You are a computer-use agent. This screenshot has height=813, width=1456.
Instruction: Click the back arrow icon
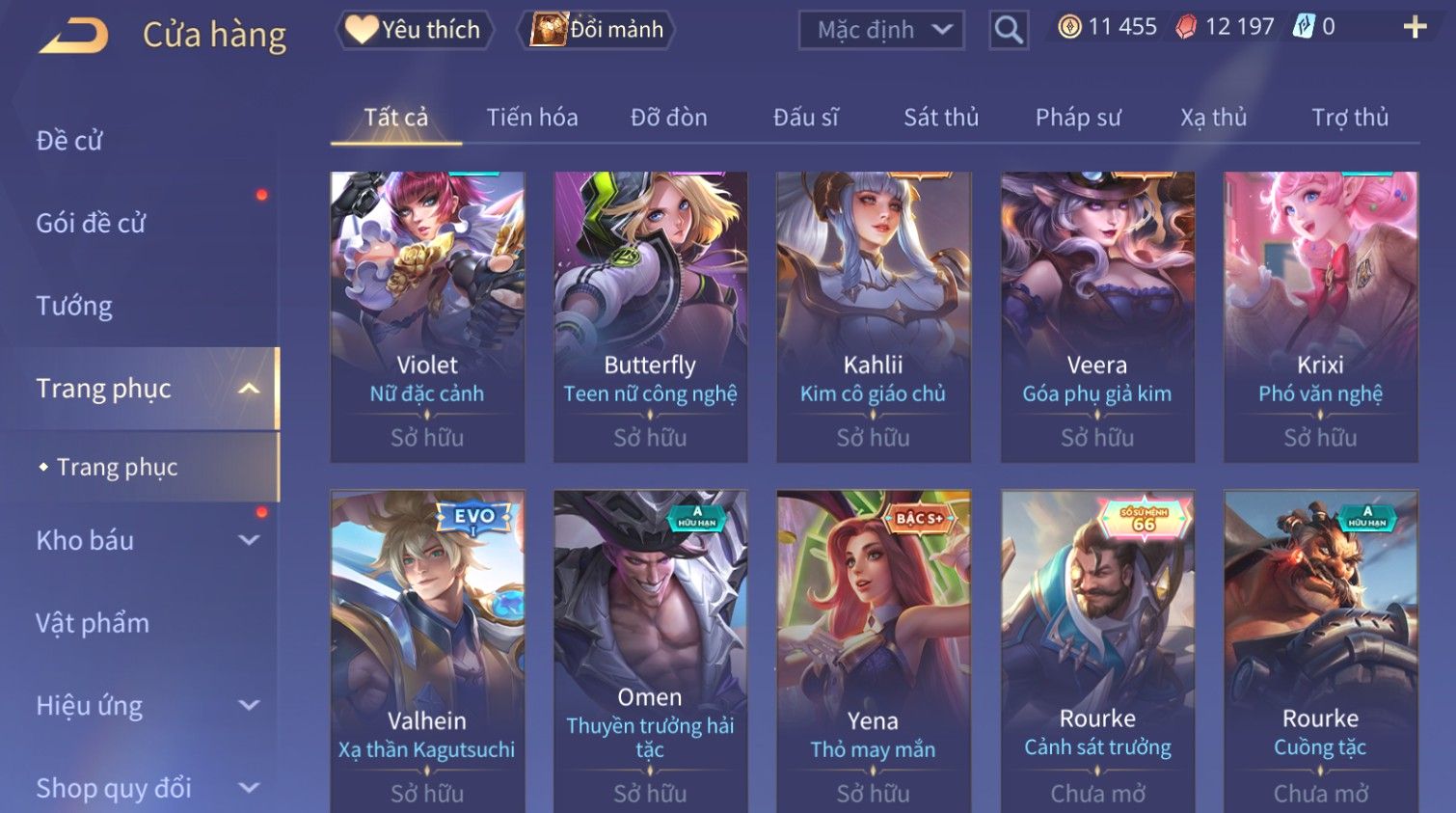click(x=73, y=36)
